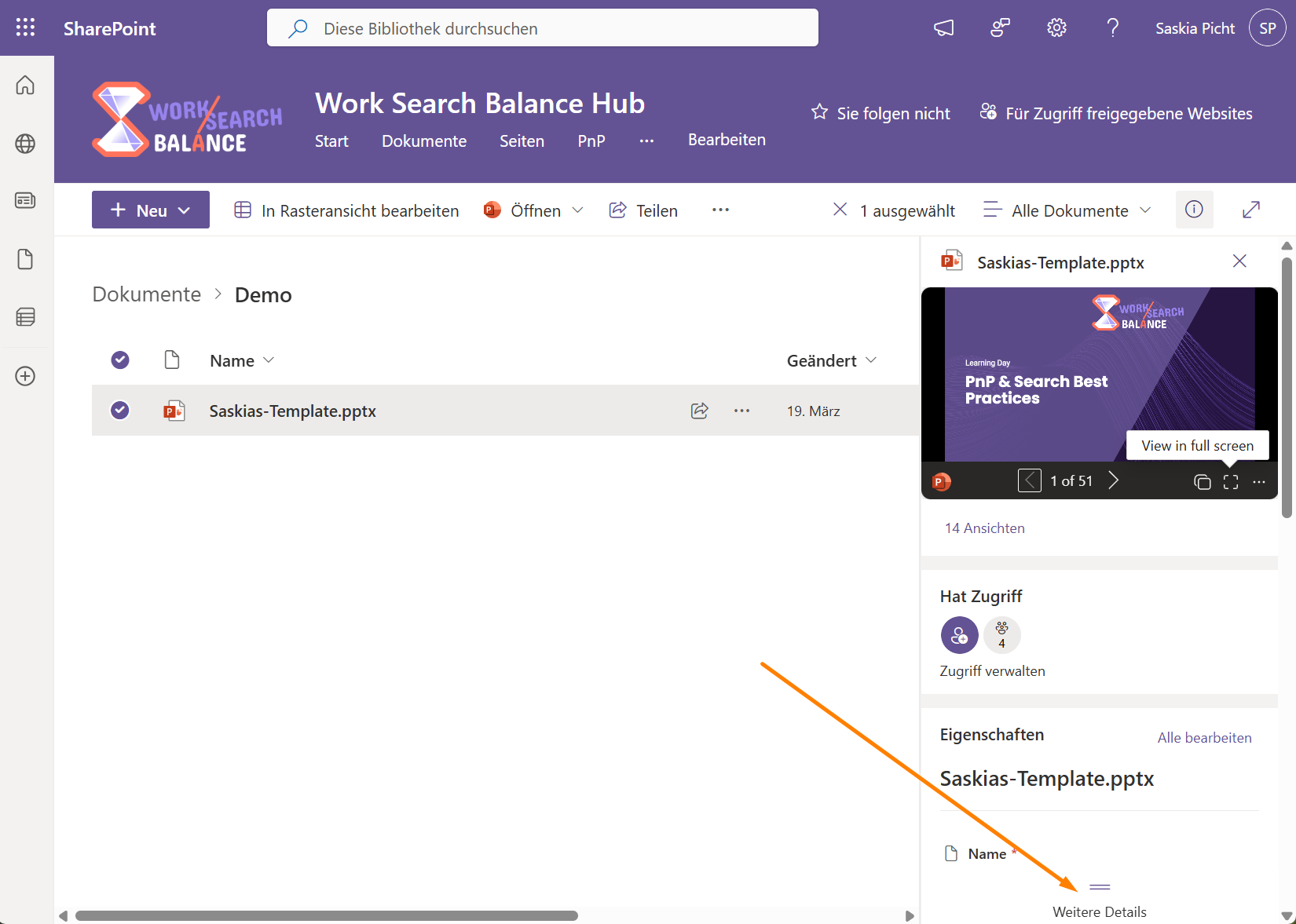Screen dimensions: 1296x924
Task: Open My Lists icon in sidebar
Action: tap(25, 317)
